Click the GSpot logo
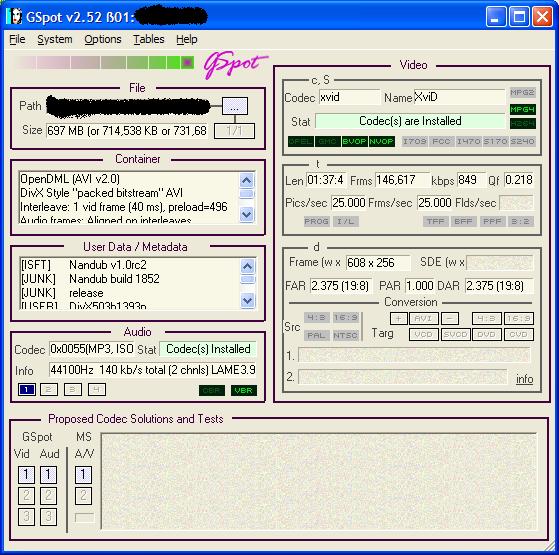559x555 pixels. click(x=235, y=64)
